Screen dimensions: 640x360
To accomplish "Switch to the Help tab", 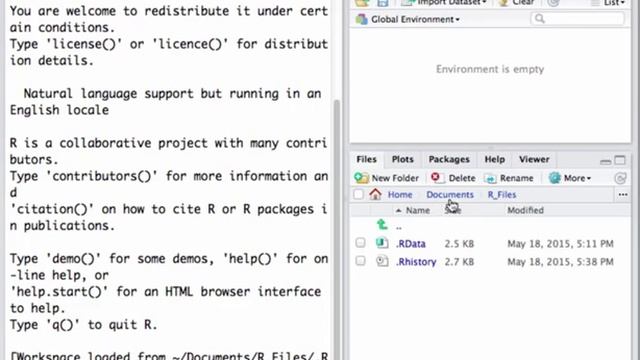I will [x=495, y=159].
